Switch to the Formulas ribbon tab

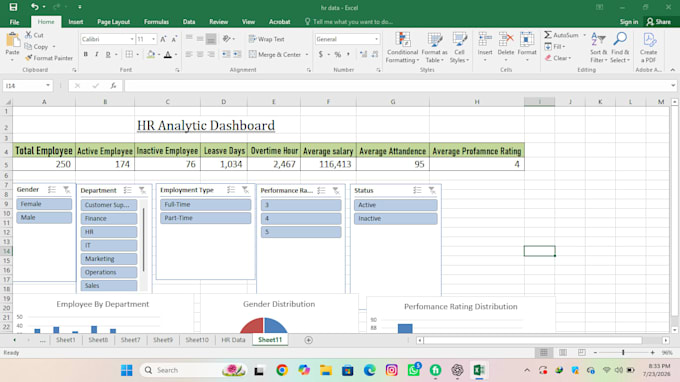[156, 22]
